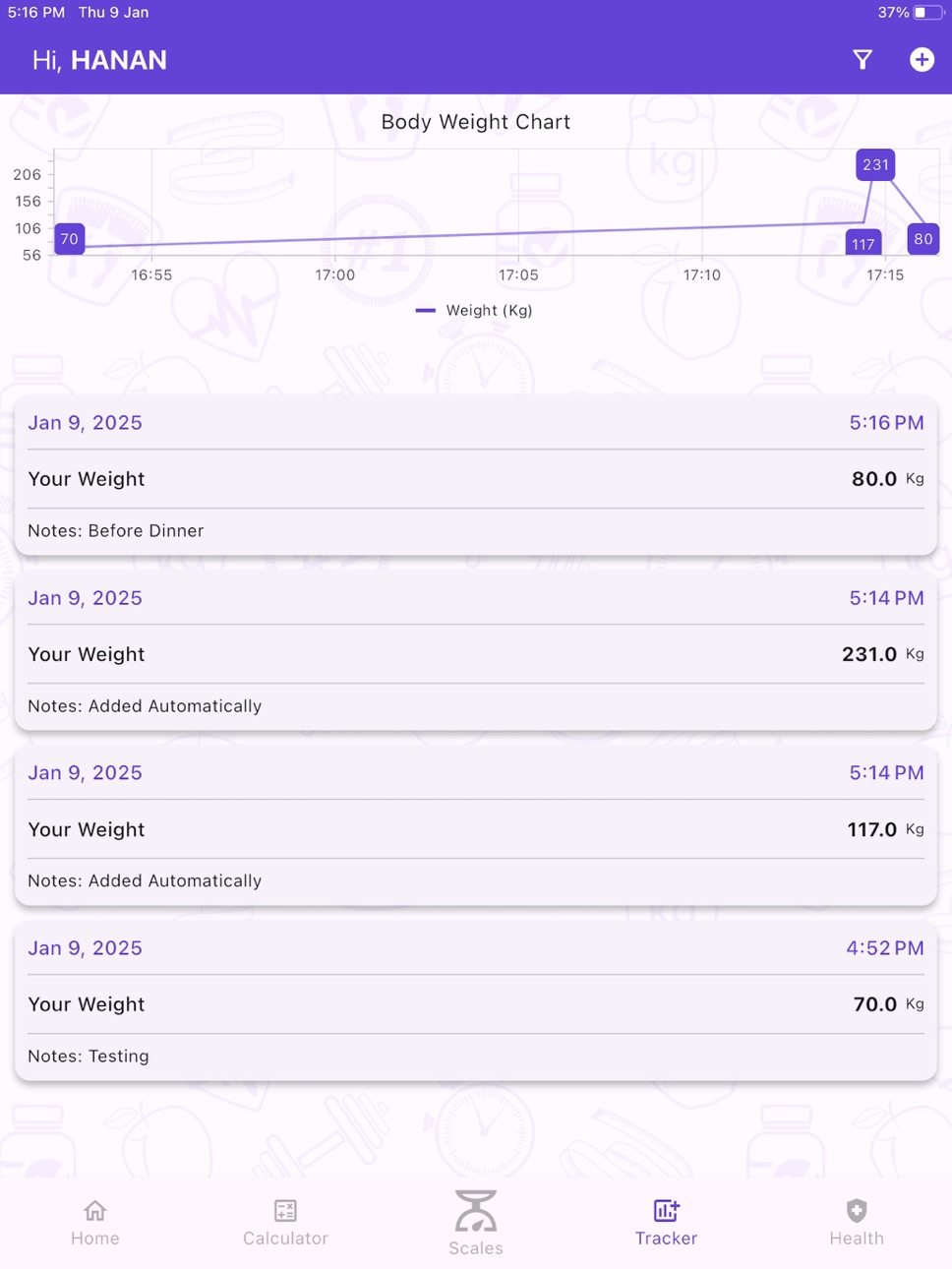
Task: Select the 117.0 Kg weight value
Action: [x=885, y=829]
